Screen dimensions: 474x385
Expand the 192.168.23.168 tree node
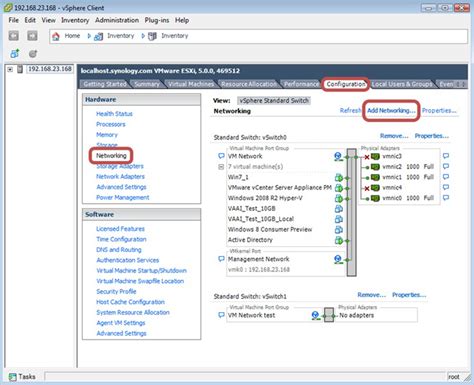10,69
